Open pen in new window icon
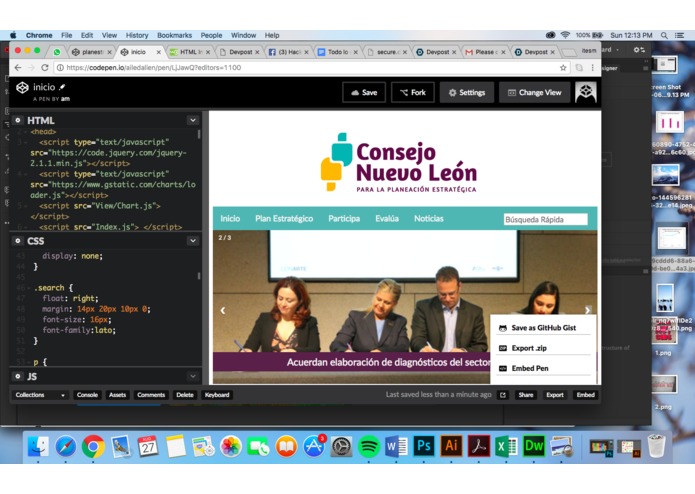 click(x=503, y=395)
